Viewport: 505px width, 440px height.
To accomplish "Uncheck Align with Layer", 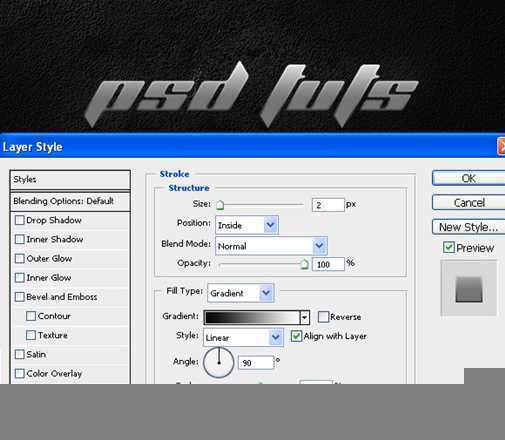I will (x=296, y=336).
